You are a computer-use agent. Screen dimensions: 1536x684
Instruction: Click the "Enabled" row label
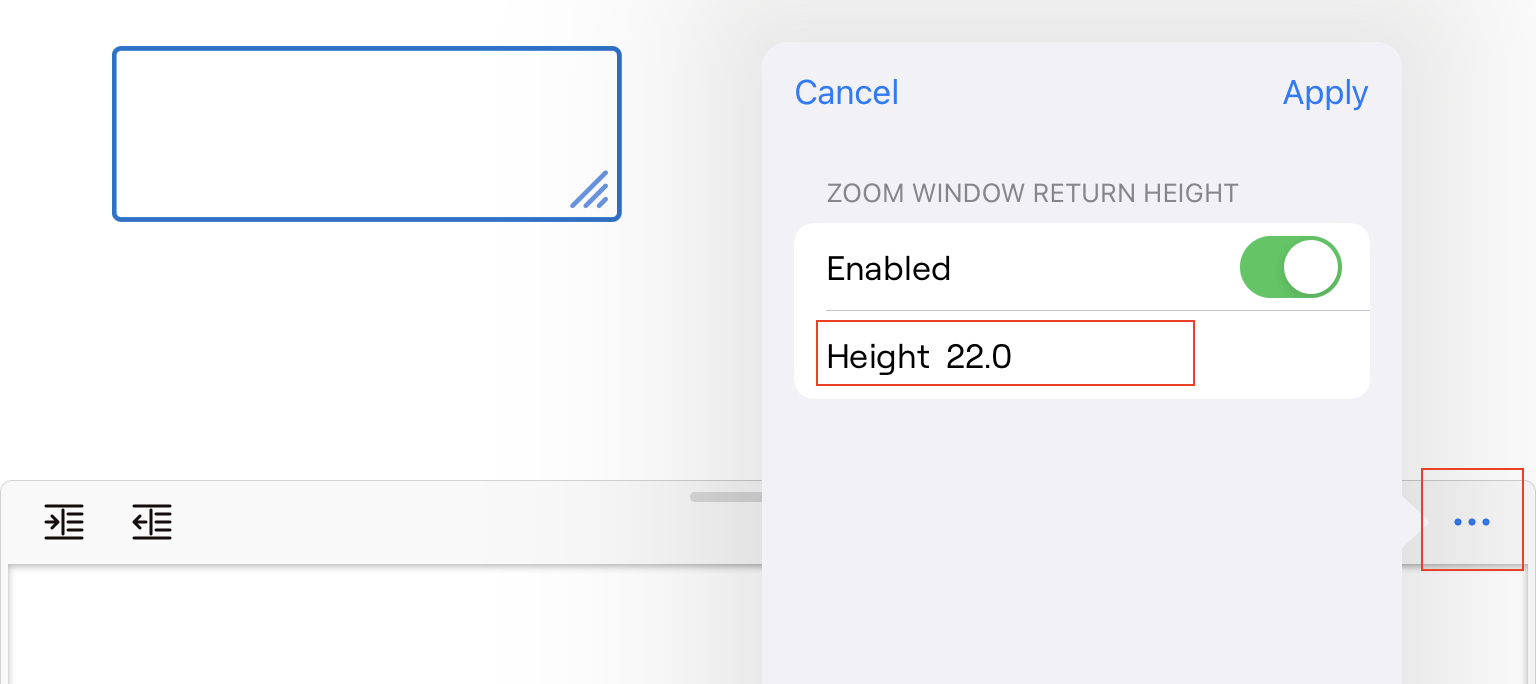[x=888, y=269]
